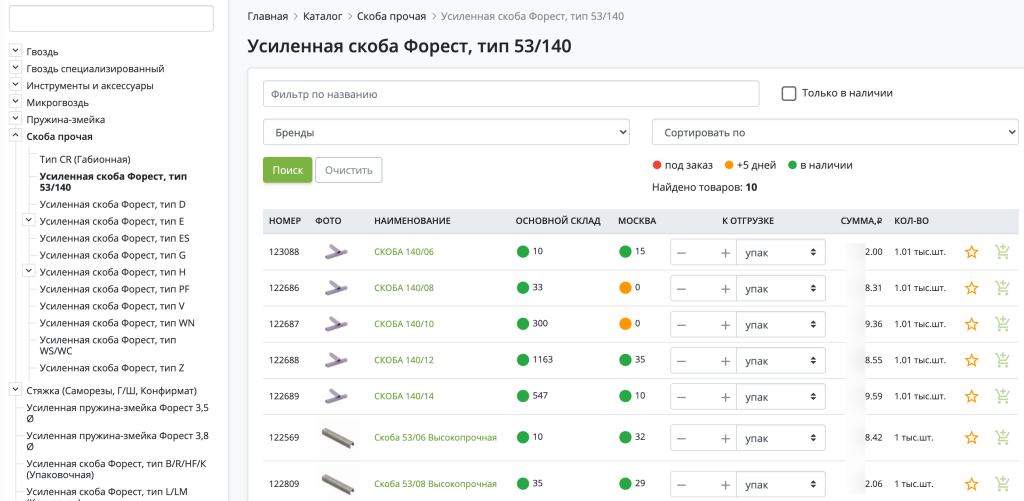Screen dimensions: 1024x501
Task: Click cart icon for СКОБА 140/12
Action: [x=1002, y=360]
